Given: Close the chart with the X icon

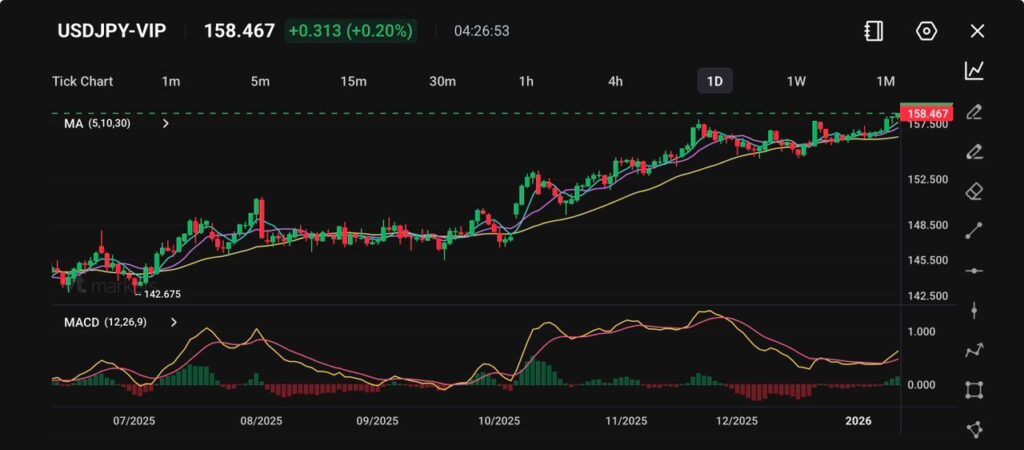Looking at the screenshot, I should [x=977, y=31].
